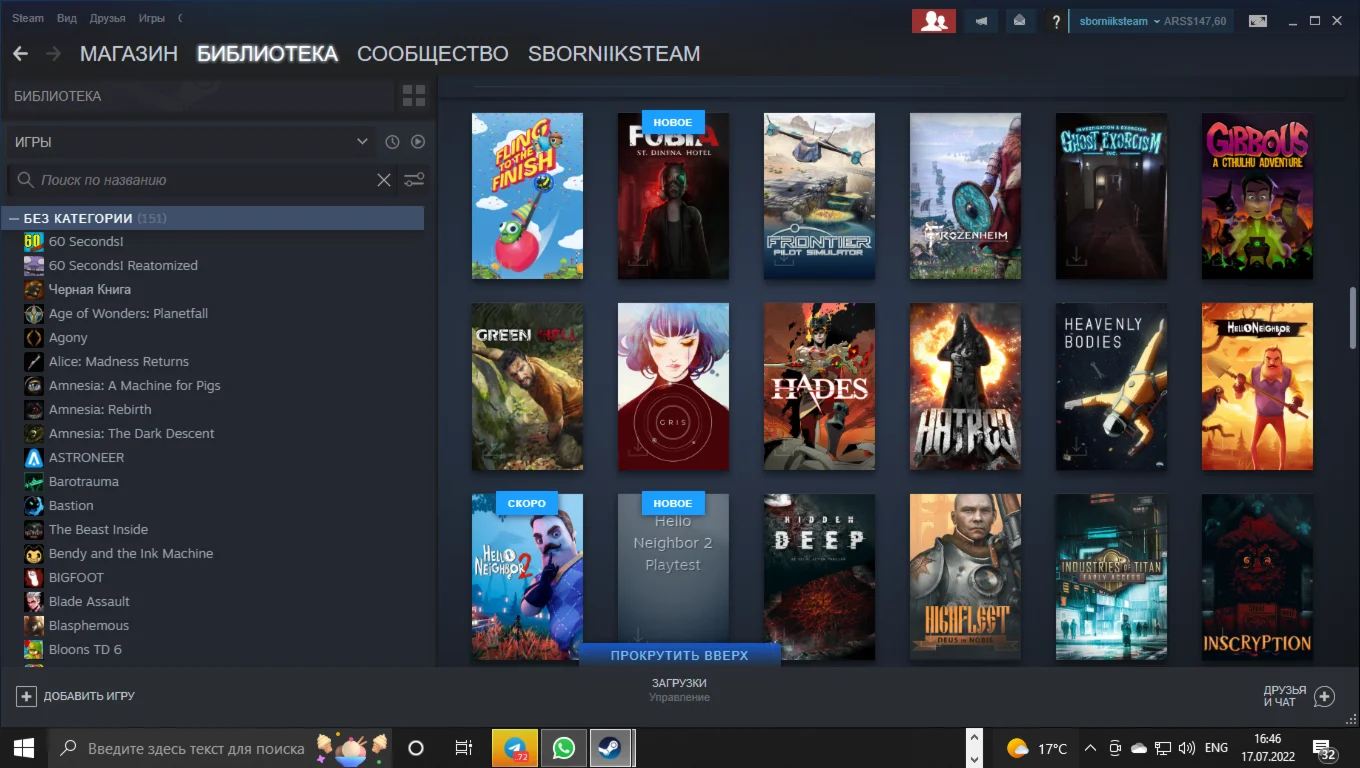Open ЗАГРУЗКИ downloads manager
1360x768 pixels.
pos(679,689)
